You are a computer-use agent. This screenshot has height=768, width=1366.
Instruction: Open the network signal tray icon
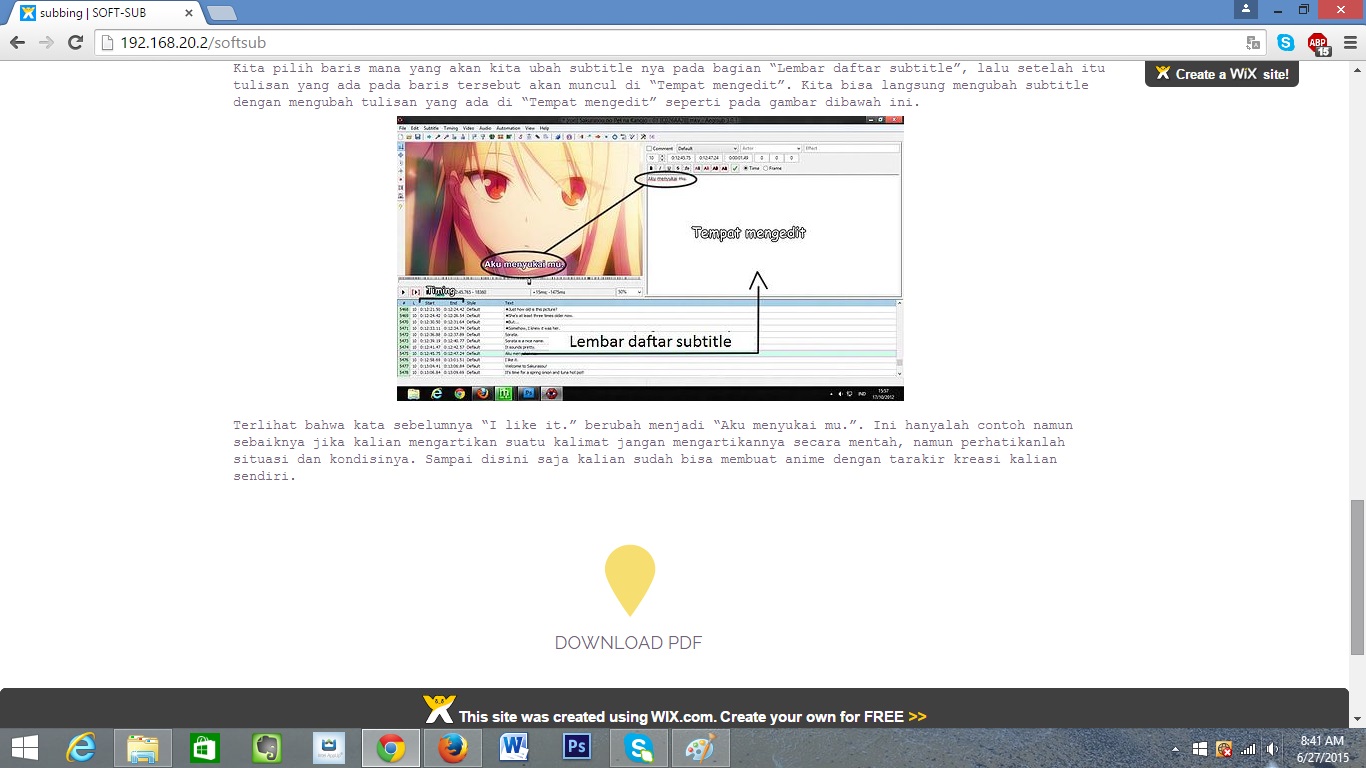click(x=1248, y=749)
